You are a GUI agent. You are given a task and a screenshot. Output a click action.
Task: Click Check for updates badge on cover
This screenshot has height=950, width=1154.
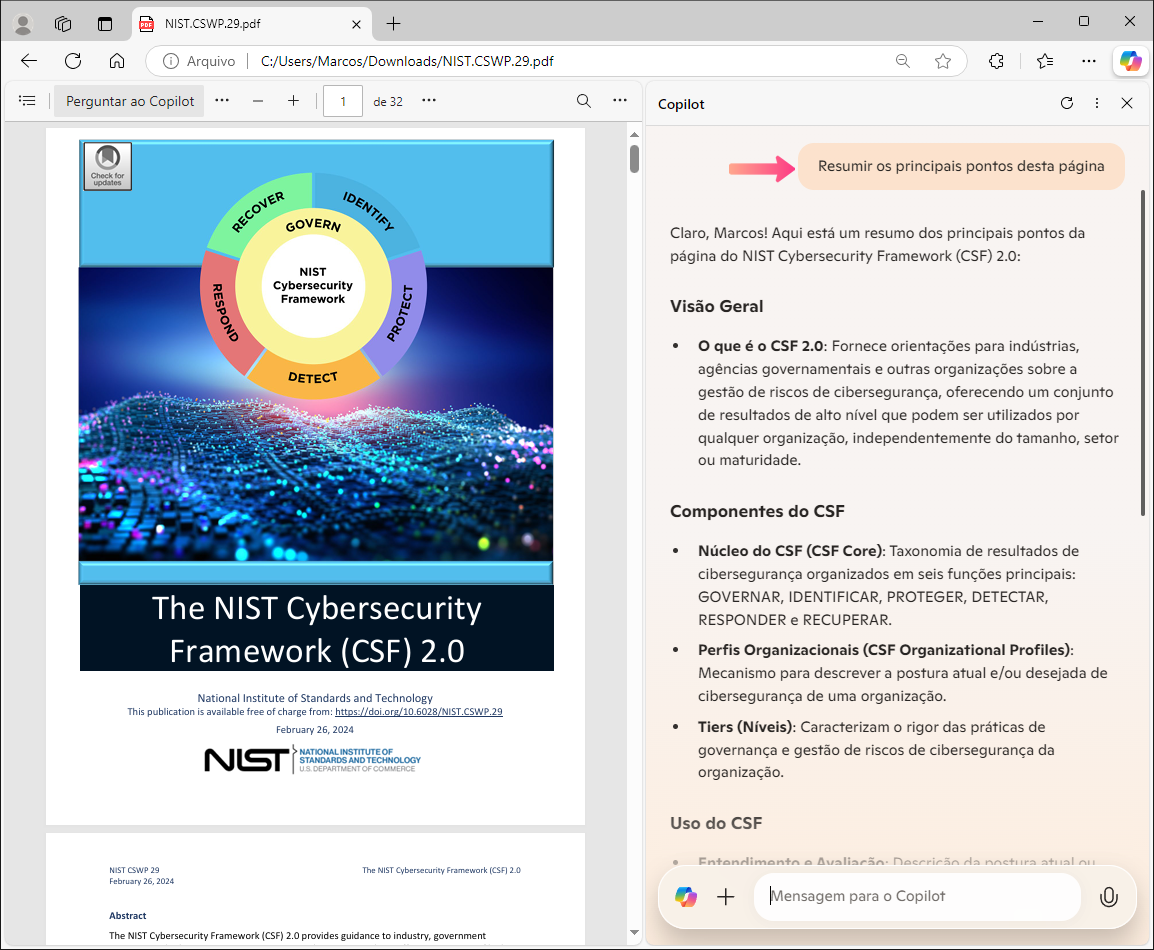tap(107, 166)
